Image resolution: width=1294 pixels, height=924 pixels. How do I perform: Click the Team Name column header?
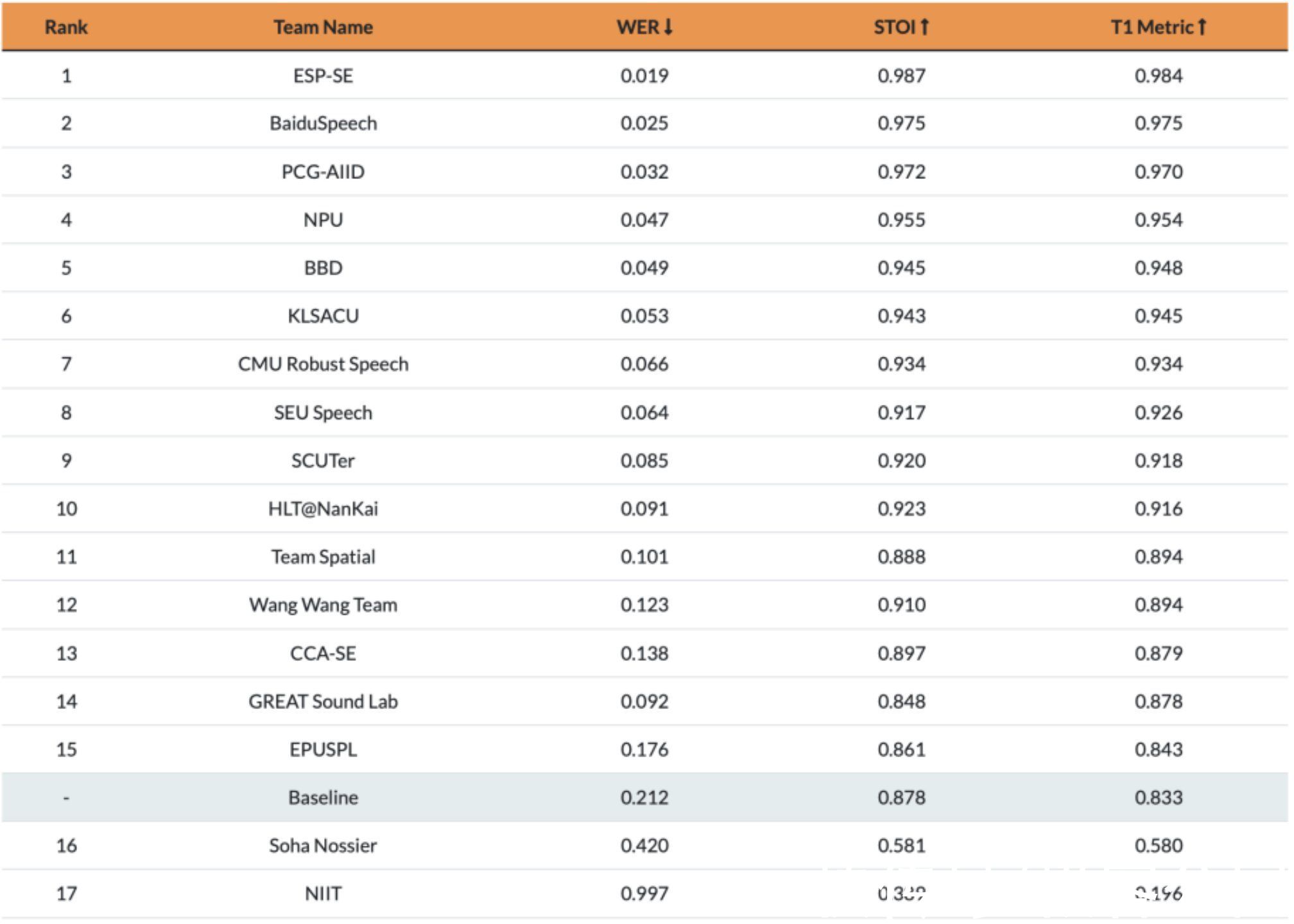[323, 27]
